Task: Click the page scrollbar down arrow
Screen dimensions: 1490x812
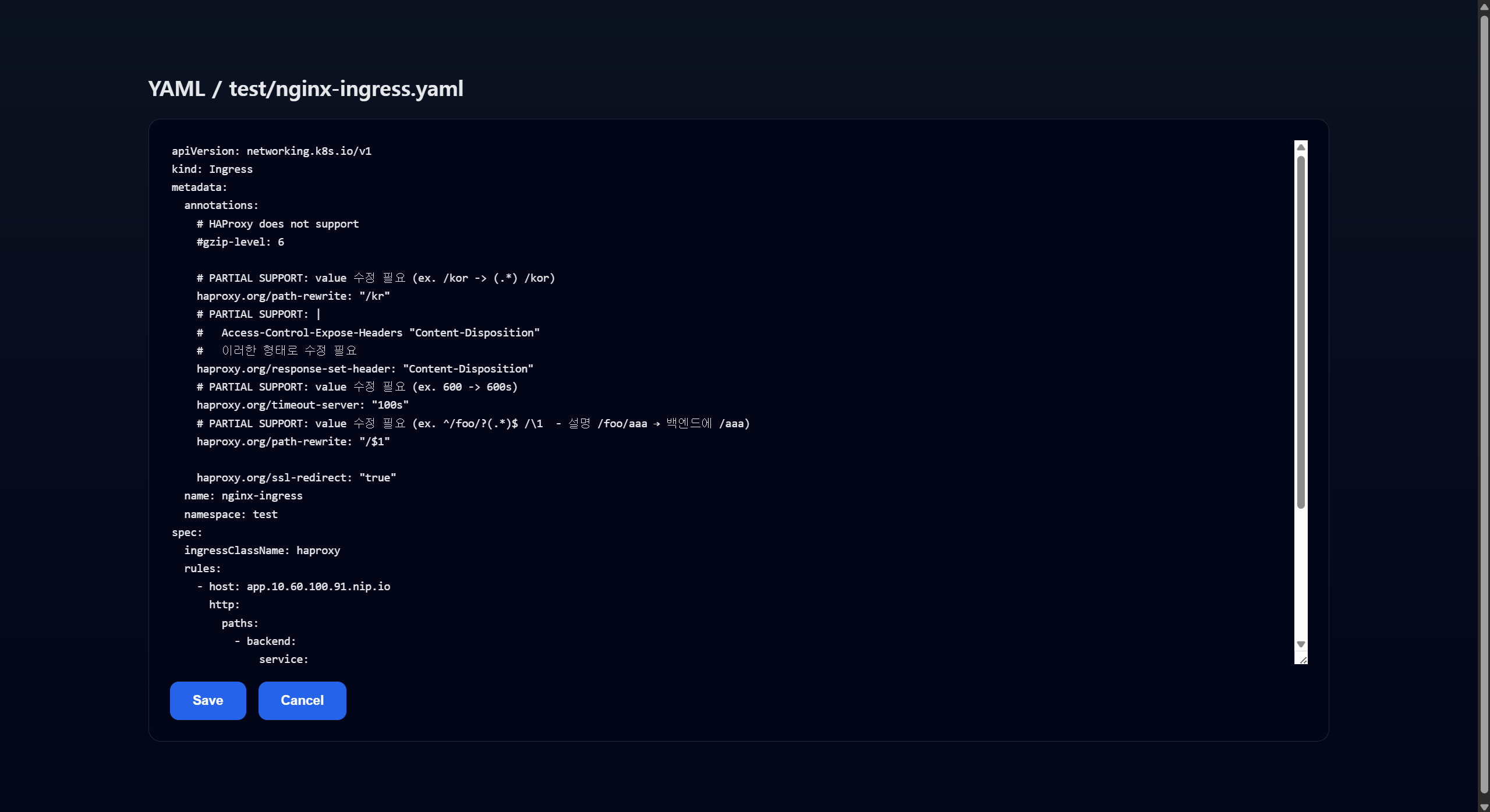Action: pos(1484,807)
